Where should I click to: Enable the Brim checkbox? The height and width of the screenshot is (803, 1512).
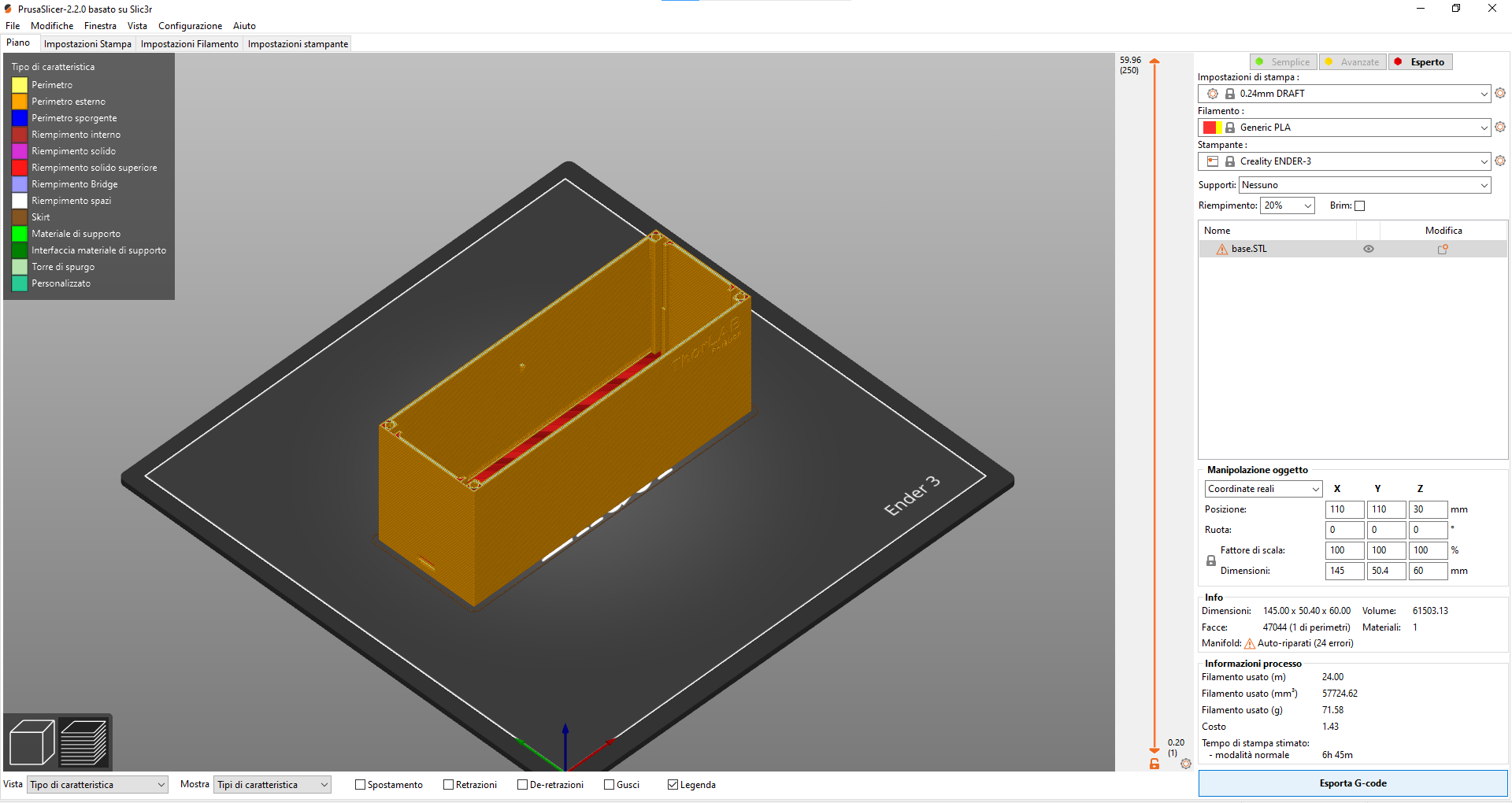[x=1359, y=205]
